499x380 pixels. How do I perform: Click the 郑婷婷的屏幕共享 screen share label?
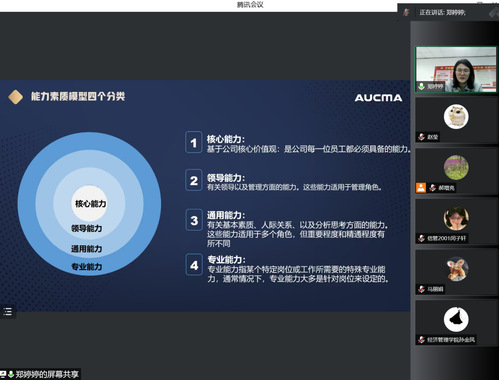coord(47,374)
